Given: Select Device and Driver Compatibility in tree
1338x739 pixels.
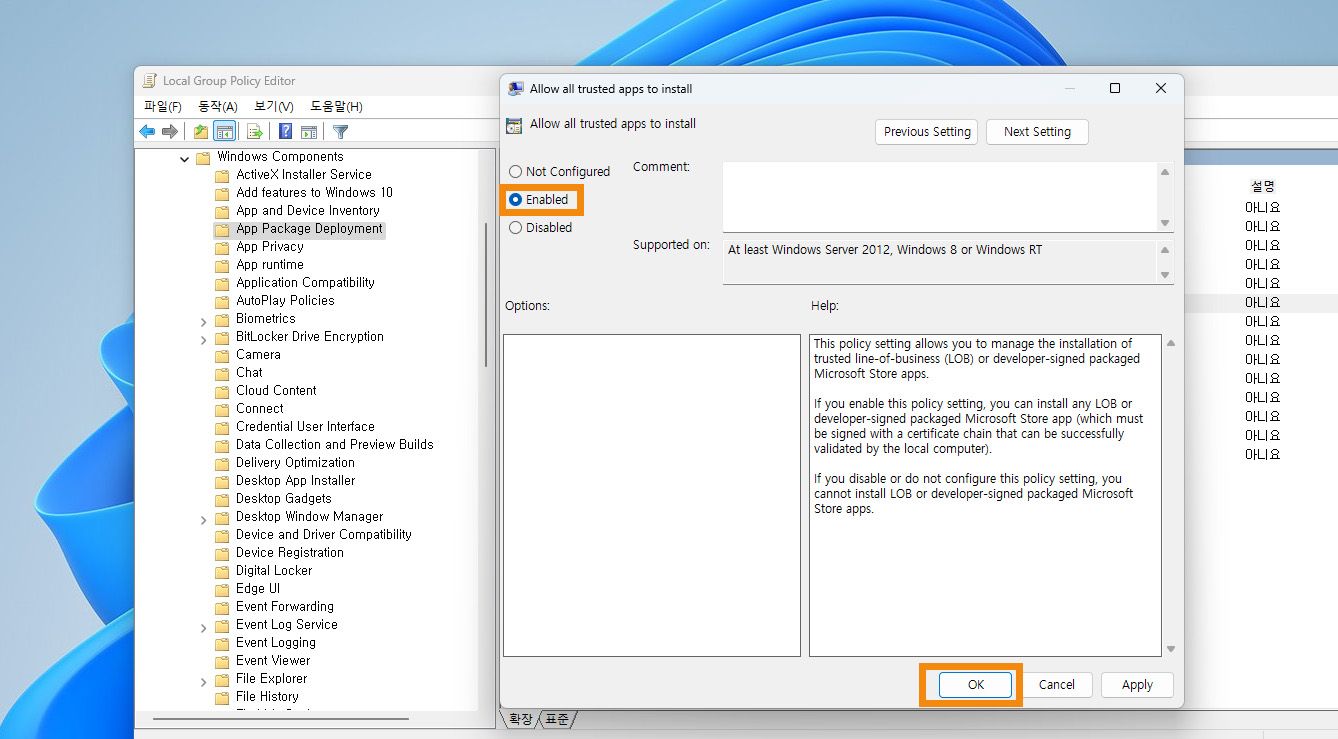Looking at the screenshot, I should (x=324, y=535).
